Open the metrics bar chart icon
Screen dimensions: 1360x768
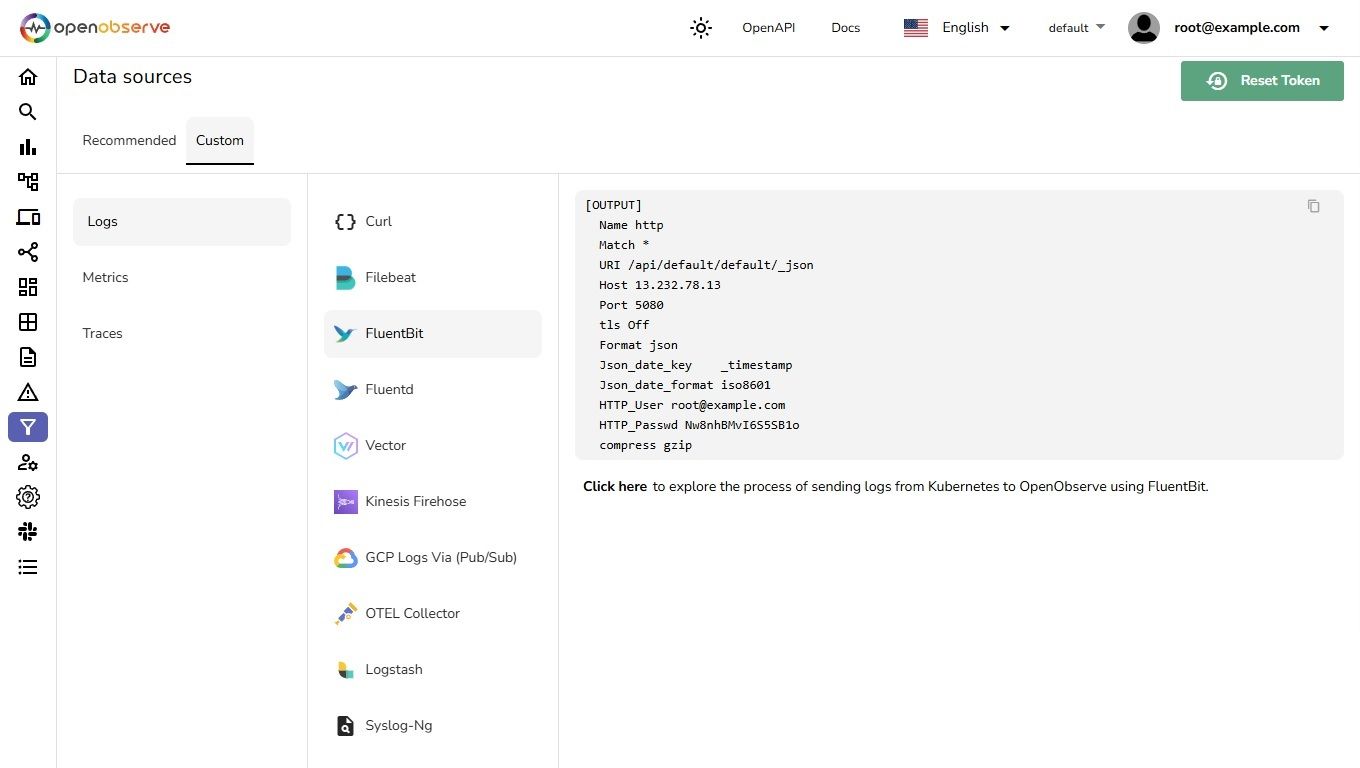(28, 147)
